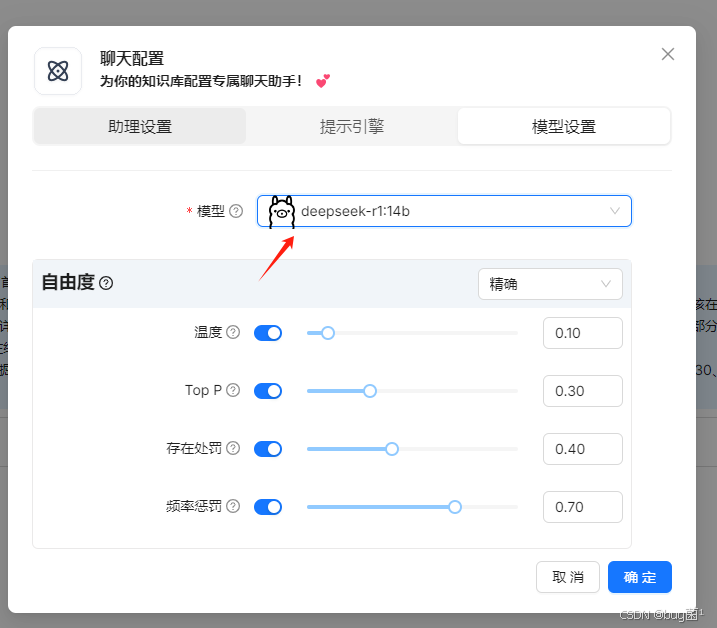Click the 取消 button
Image resolution: width=717 pixels, height=628 pixels.
pos(567,577)
